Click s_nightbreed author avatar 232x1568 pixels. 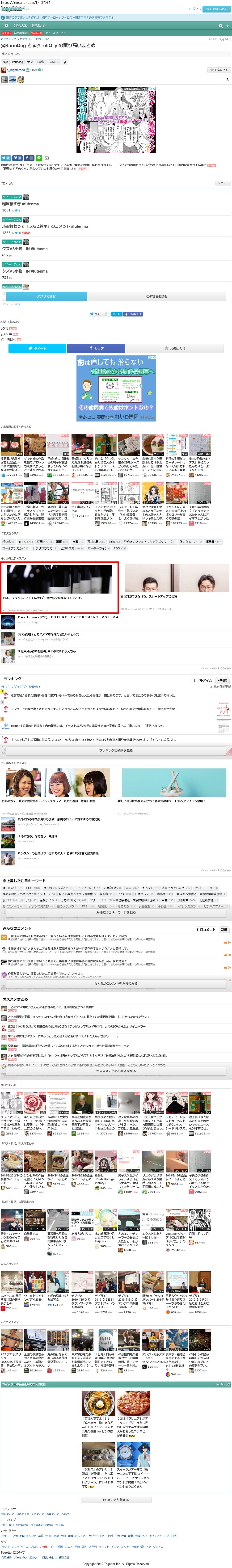pos(4,70)
